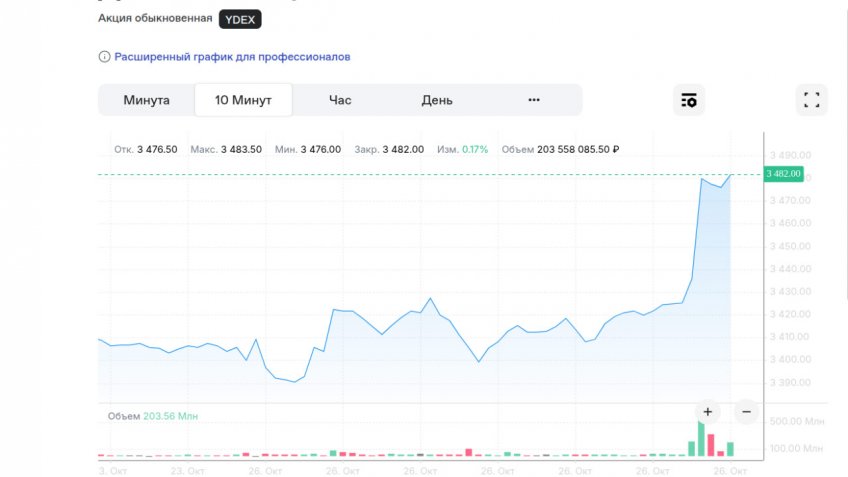Click the info icon beside the professional chart link
The height and width of the screenshot is (477, 848).
[x=104, y=57]
